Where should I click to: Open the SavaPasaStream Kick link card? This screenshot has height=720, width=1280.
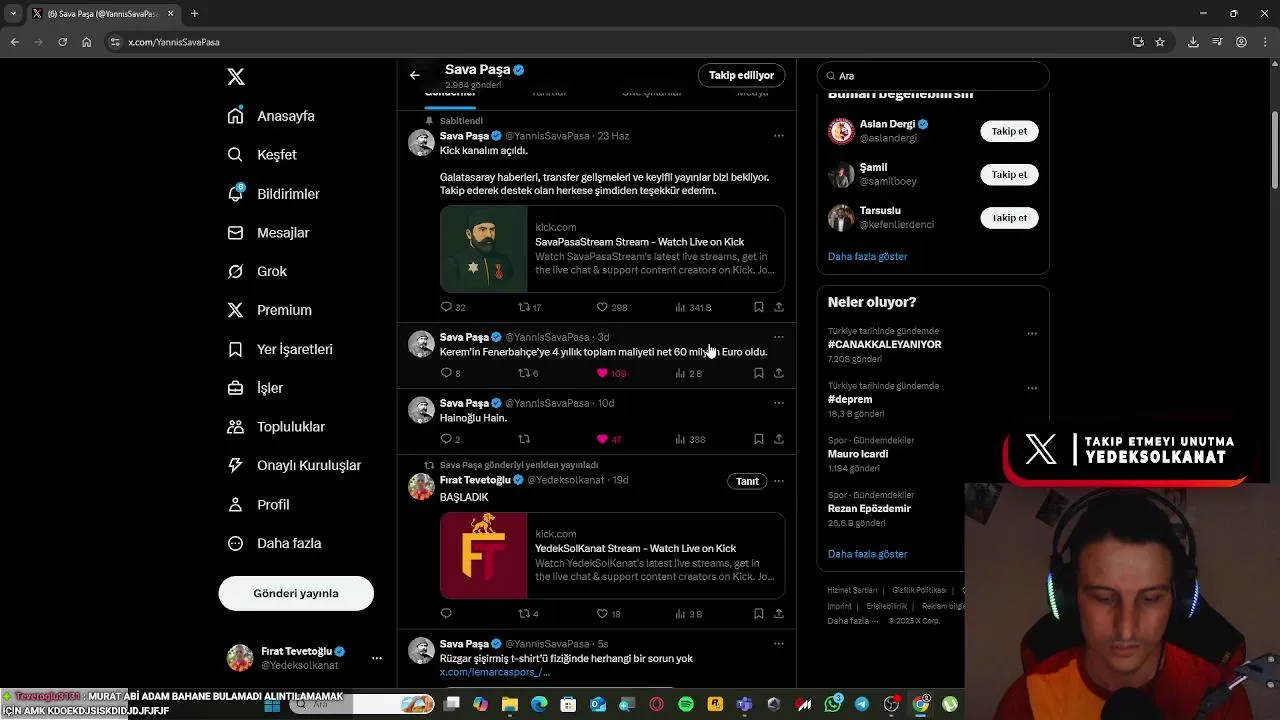point(612,249)
